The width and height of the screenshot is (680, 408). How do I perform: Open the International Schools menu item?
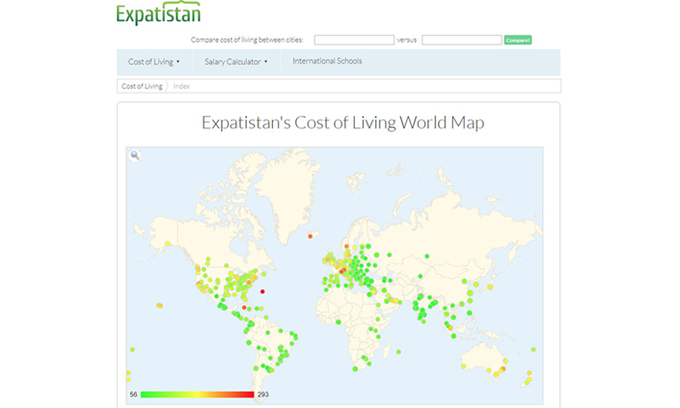pyautogui.click(x=327, y=61)
